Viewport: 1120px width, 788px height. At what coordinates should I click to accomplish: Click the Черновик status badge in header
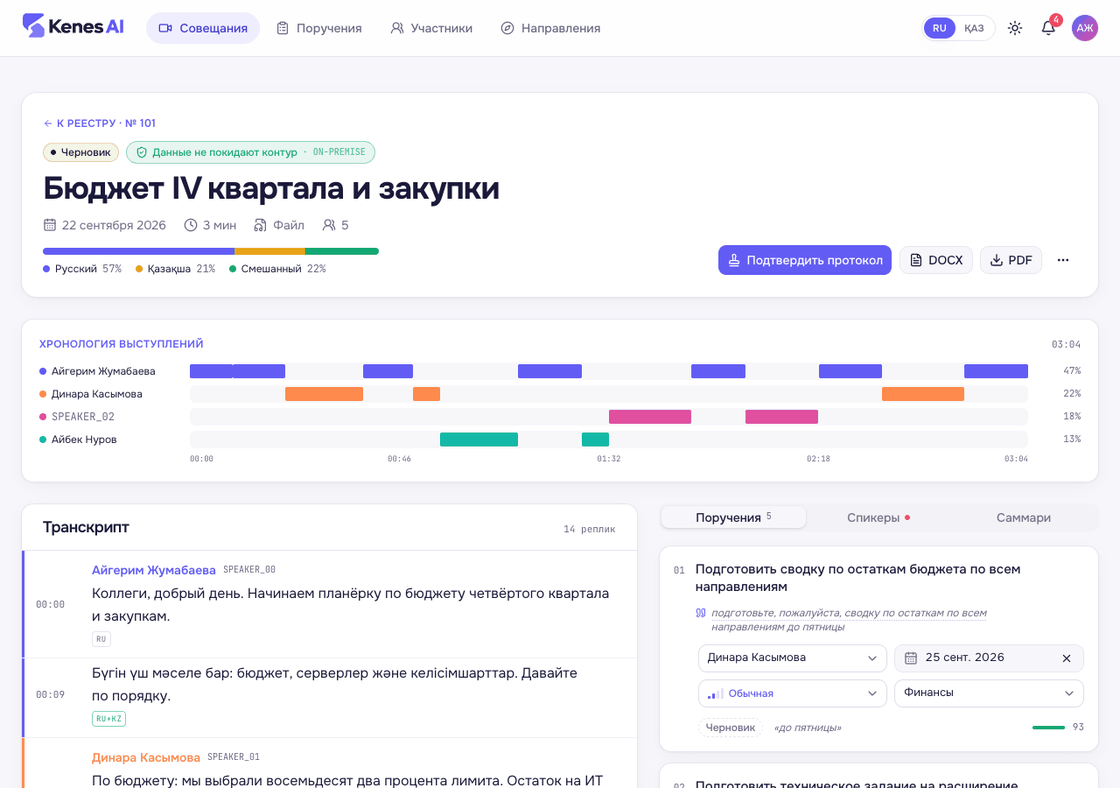(x=81, y=152)
